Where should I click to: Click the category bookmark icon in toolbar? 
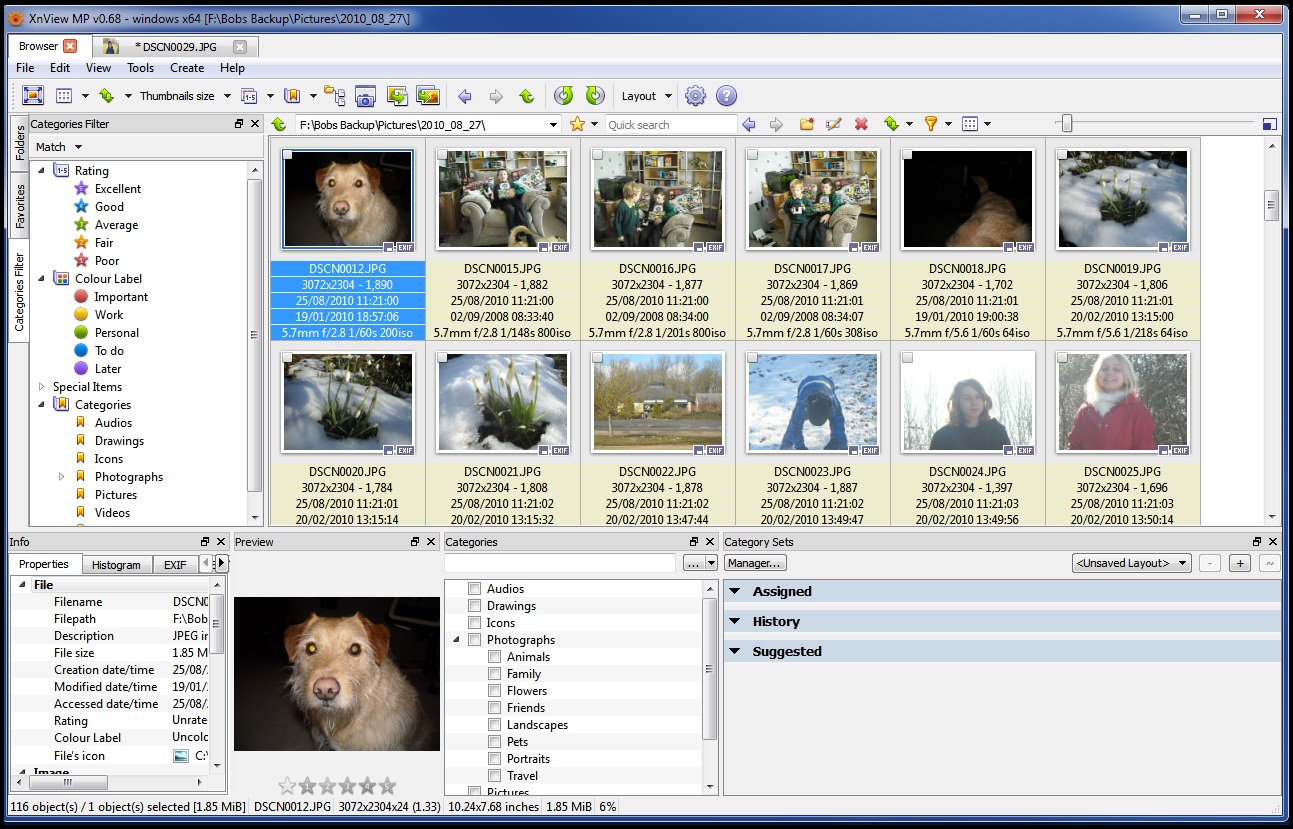pyautogui.click(x=292, y=96)
